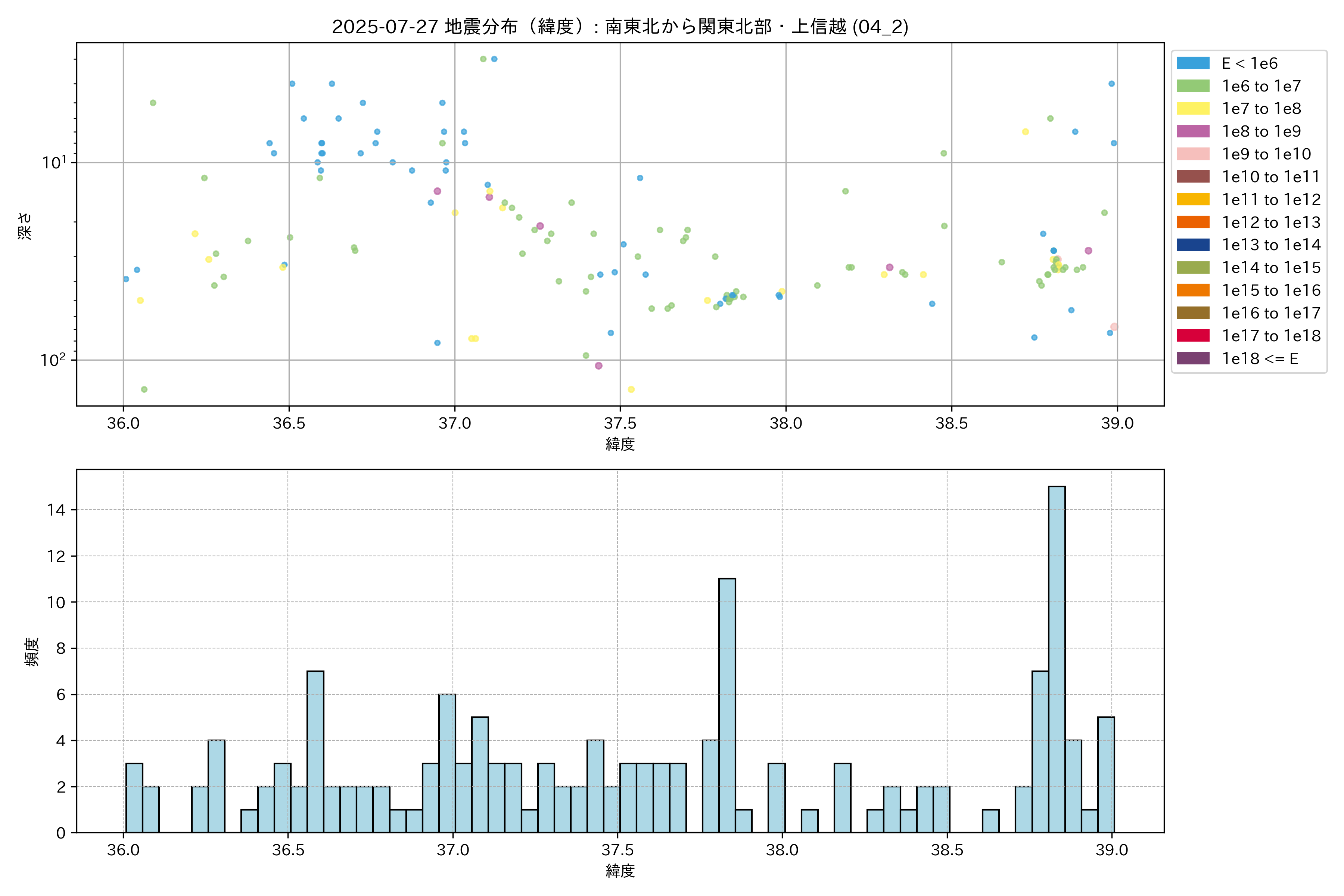This screenshot has height=896, width=1344.
Task: Click the yellow '1e7 to 1e8' legend swatch
Action: click(x=1192, y=109)
